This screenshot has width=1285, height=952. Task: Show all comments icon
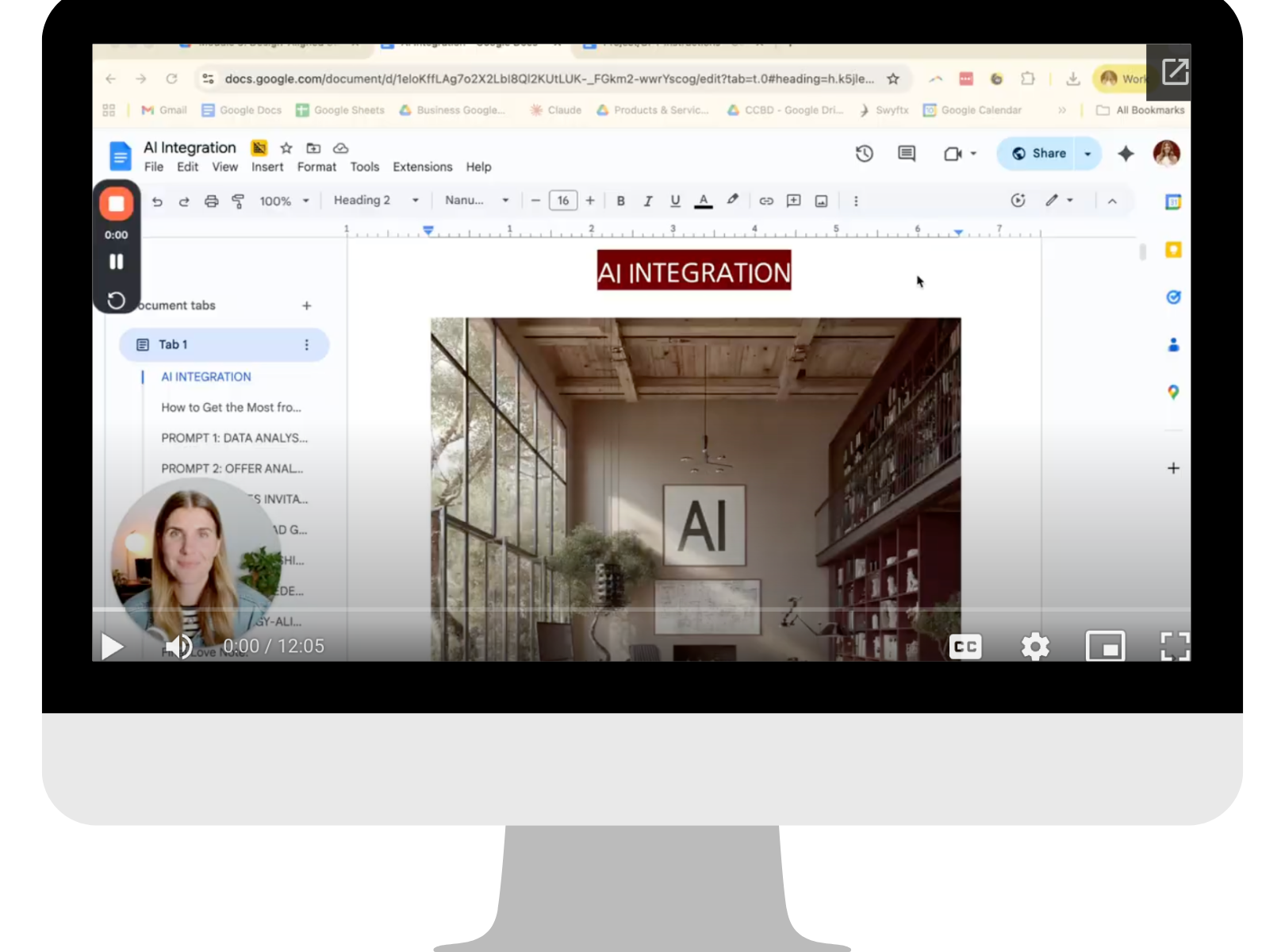907,154
